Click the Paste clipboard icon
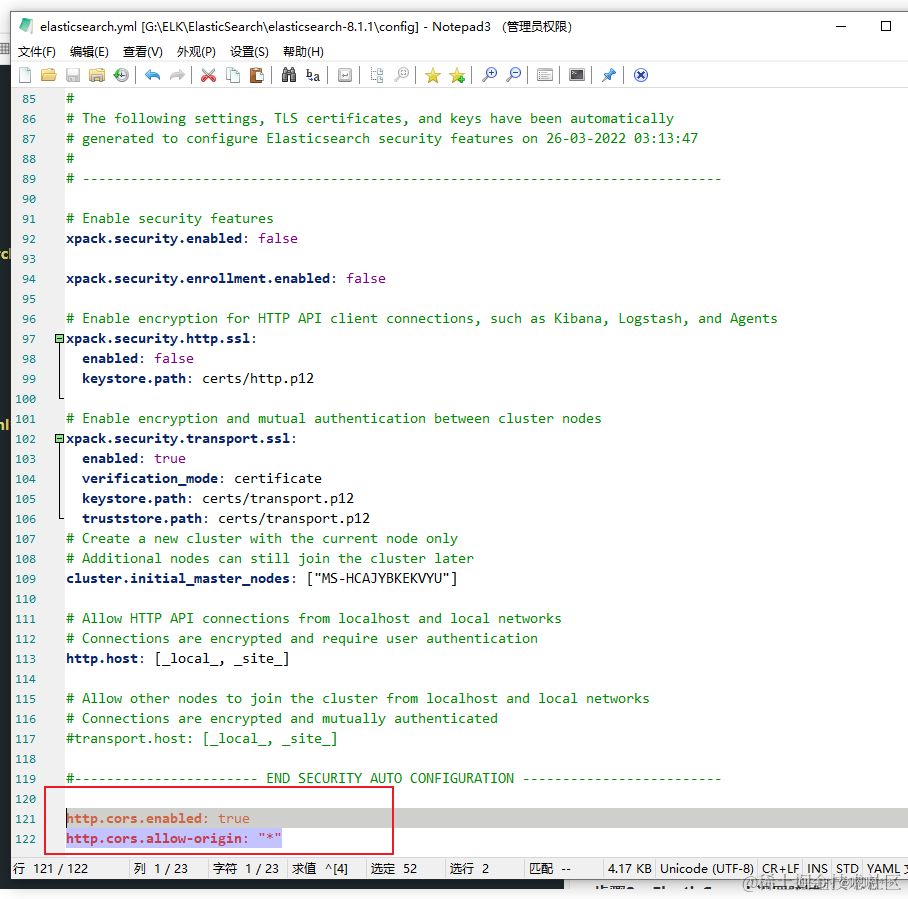The image size is (908, 899). 257,75
